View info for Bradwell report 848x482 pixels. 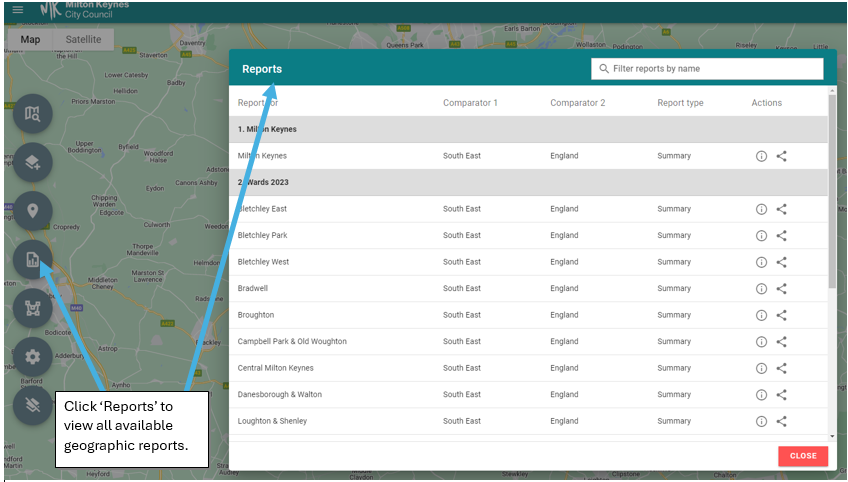point(761,289)
